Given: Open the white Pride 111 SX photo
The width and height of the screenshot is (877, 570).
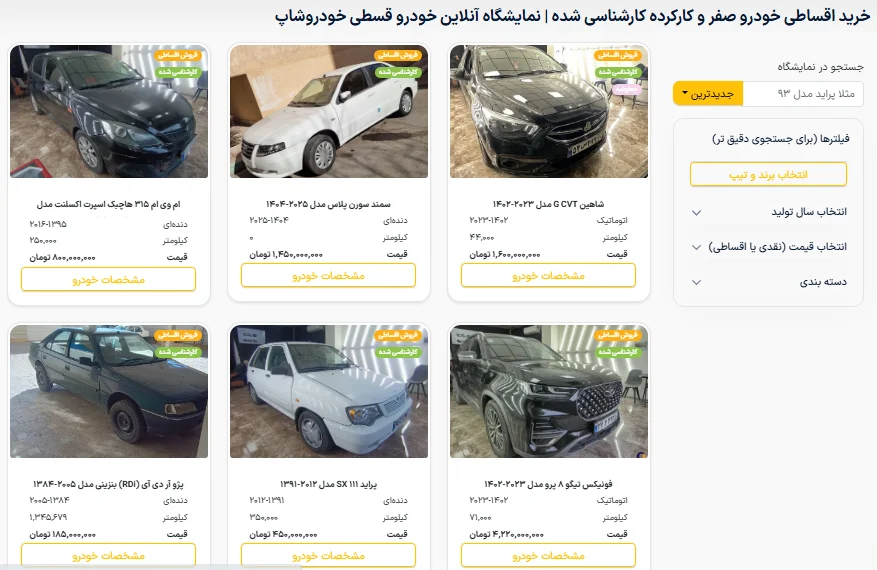Looking at the screenshot, I should (329, 392).
